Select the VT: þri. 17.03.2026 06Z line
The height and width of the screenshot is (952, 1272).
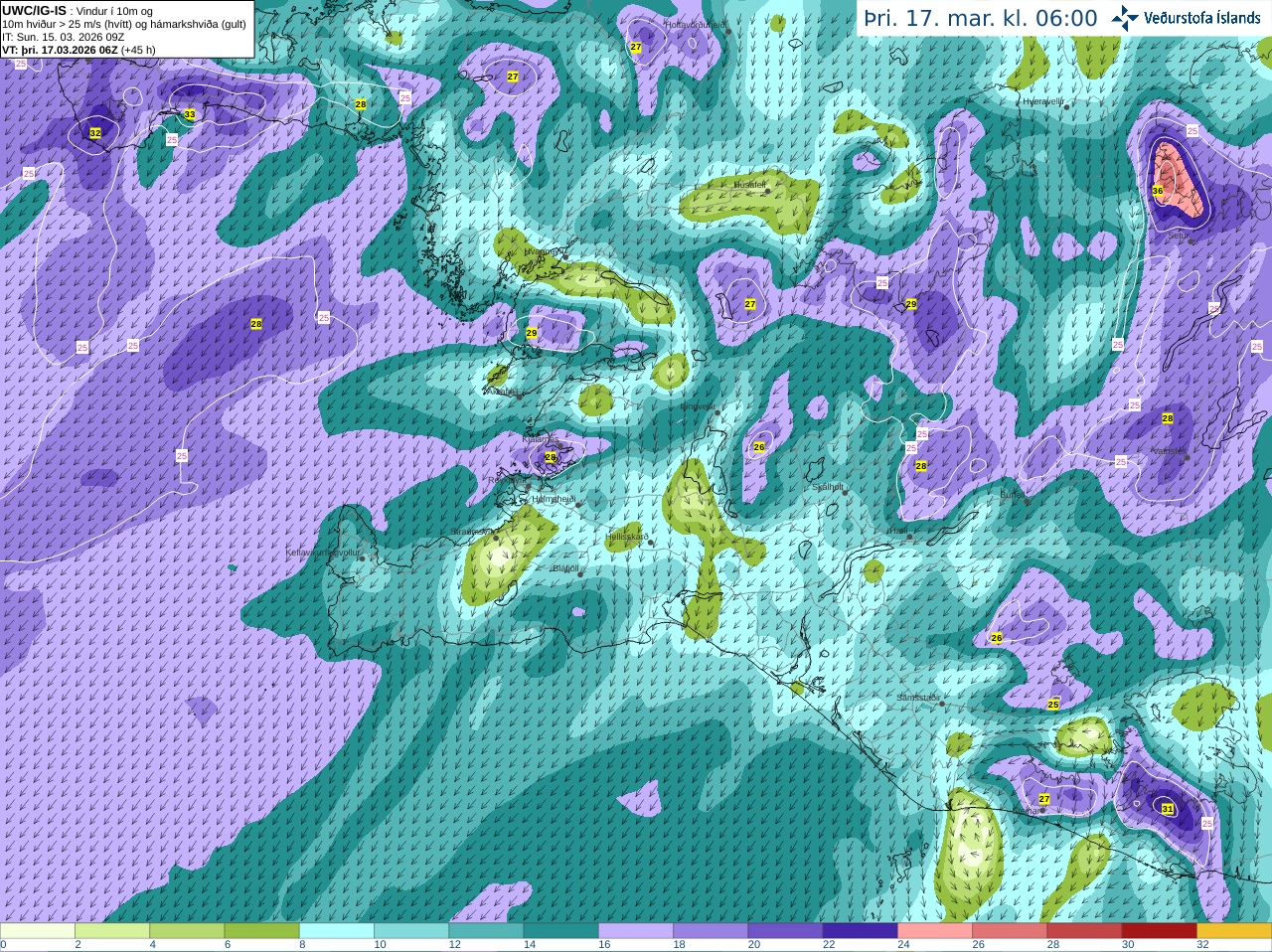[79, 50]
